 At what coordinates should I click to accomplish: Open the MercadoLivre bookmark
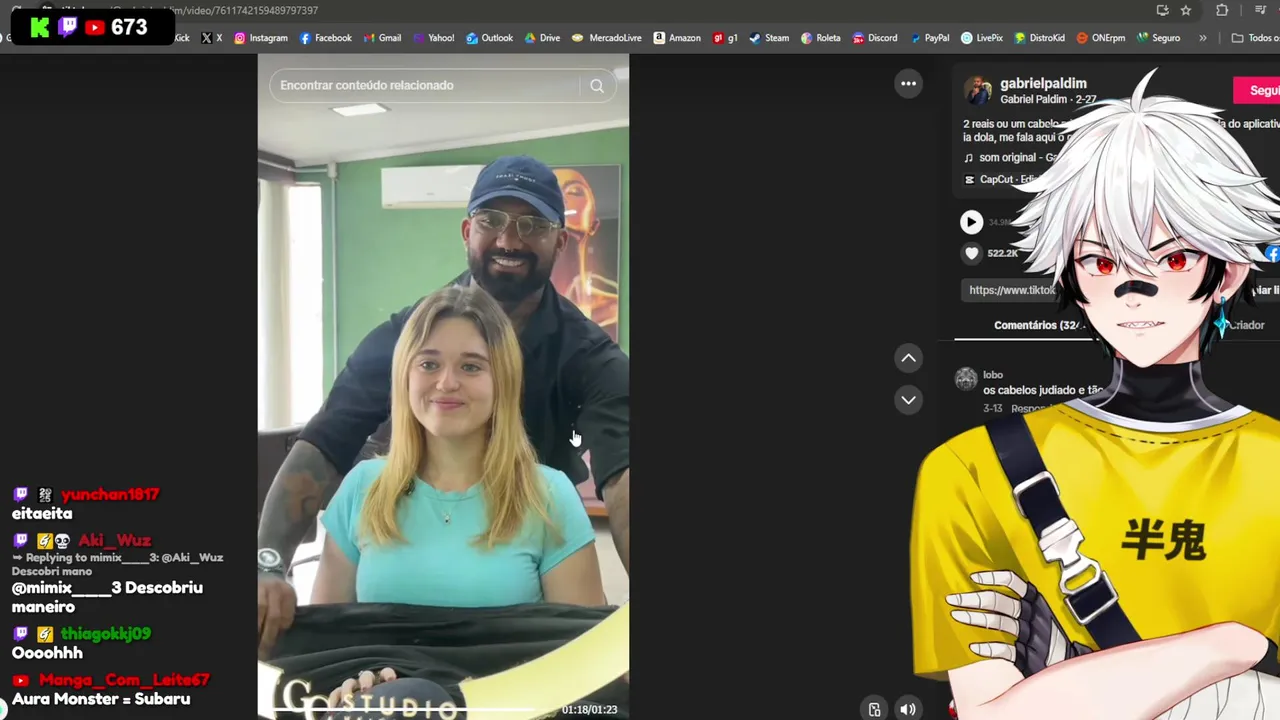pyautogui.click(x=607, y=38)
